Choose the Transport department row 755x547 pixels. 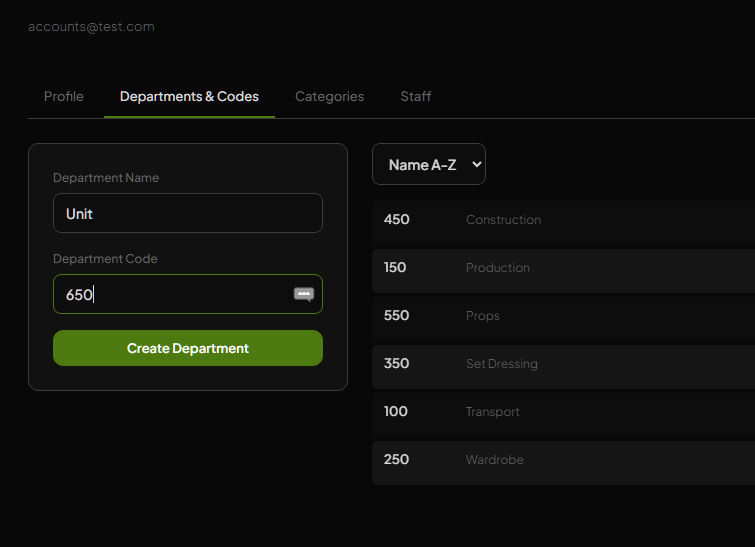point(563,415)
